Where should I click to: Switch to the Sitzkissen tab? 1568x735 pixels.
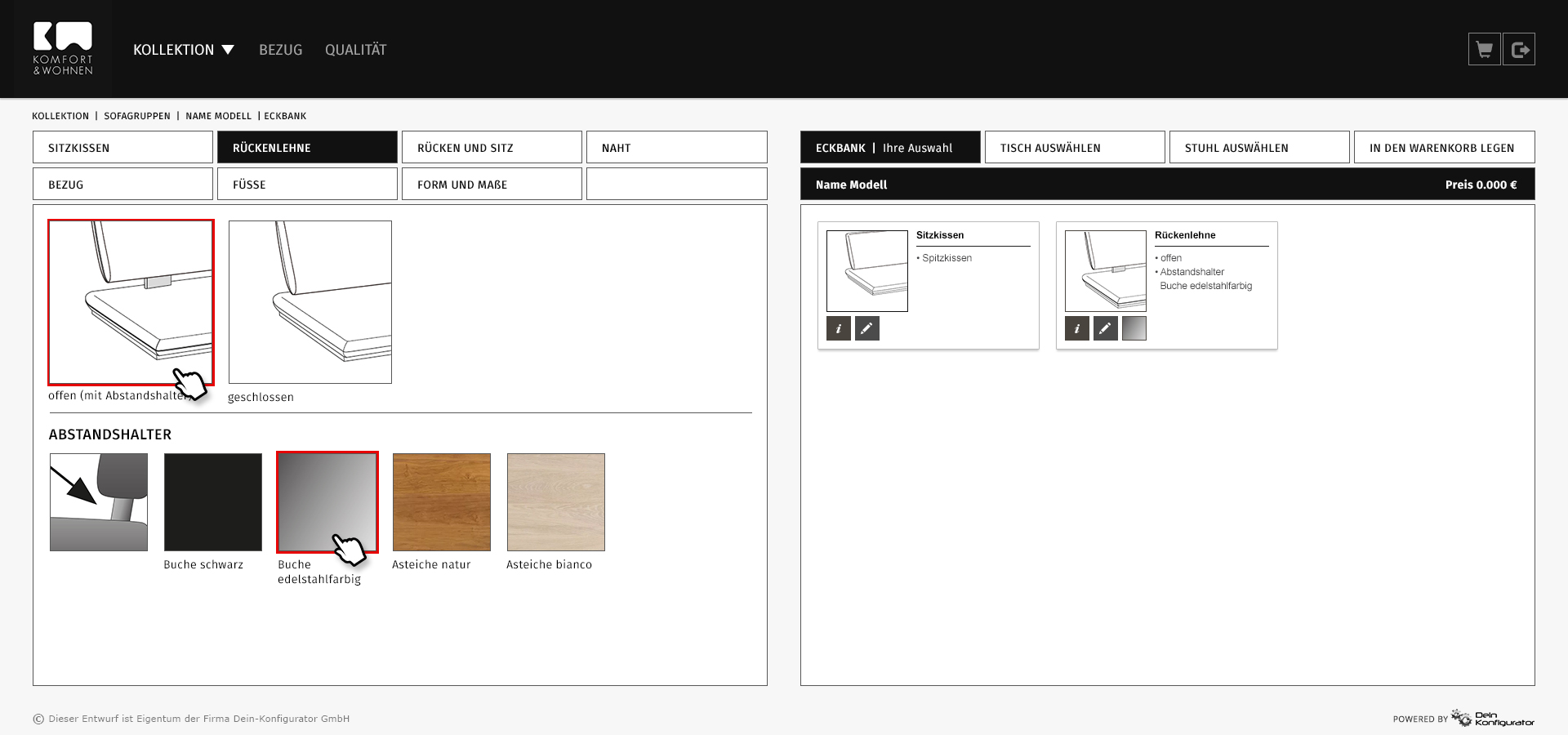(x=122, y=148)
